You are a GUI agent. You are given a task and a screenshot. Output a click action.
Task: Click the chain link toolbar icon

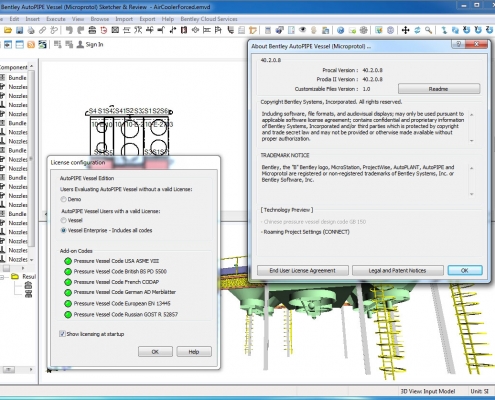pos(42,30)
